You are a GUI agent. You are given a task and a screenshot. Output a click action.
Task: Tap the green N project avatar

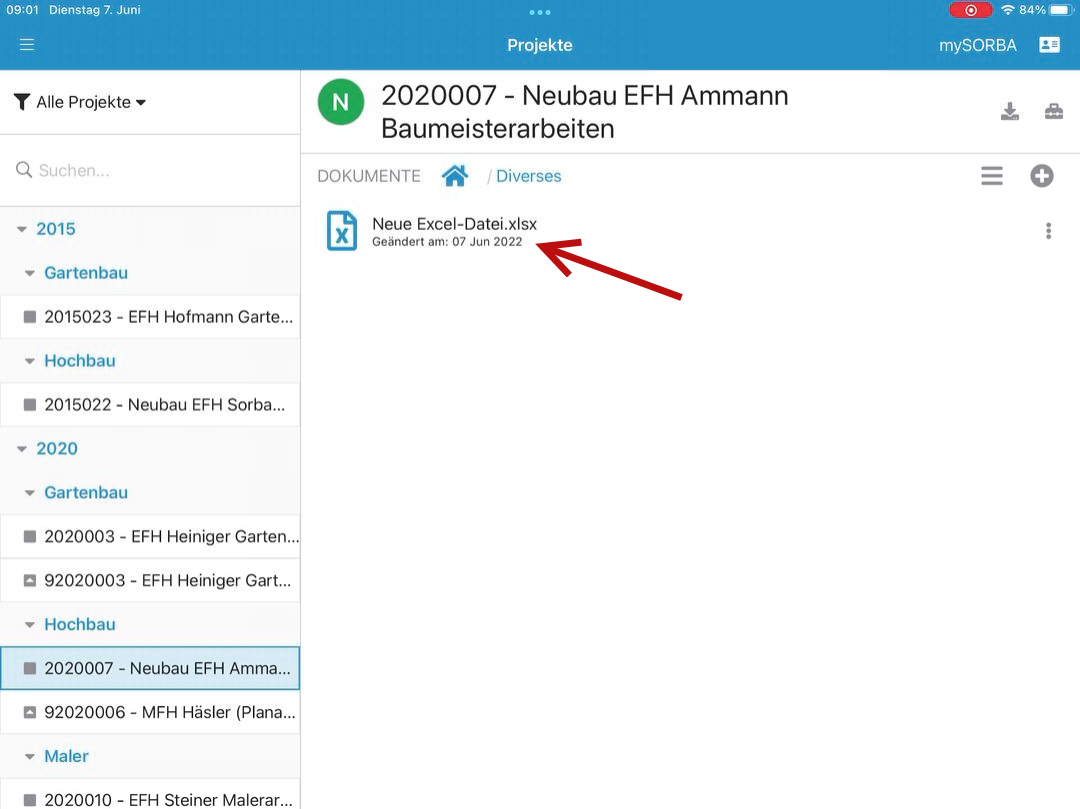point(341,102)
